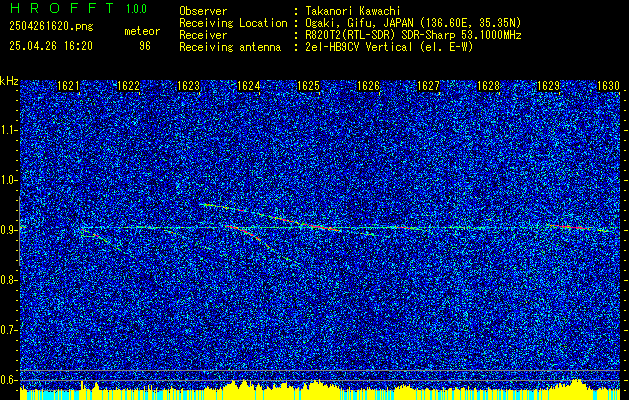Click the 1629 time marker
Screen dimensions: 629x400
[x=548, y=86]
